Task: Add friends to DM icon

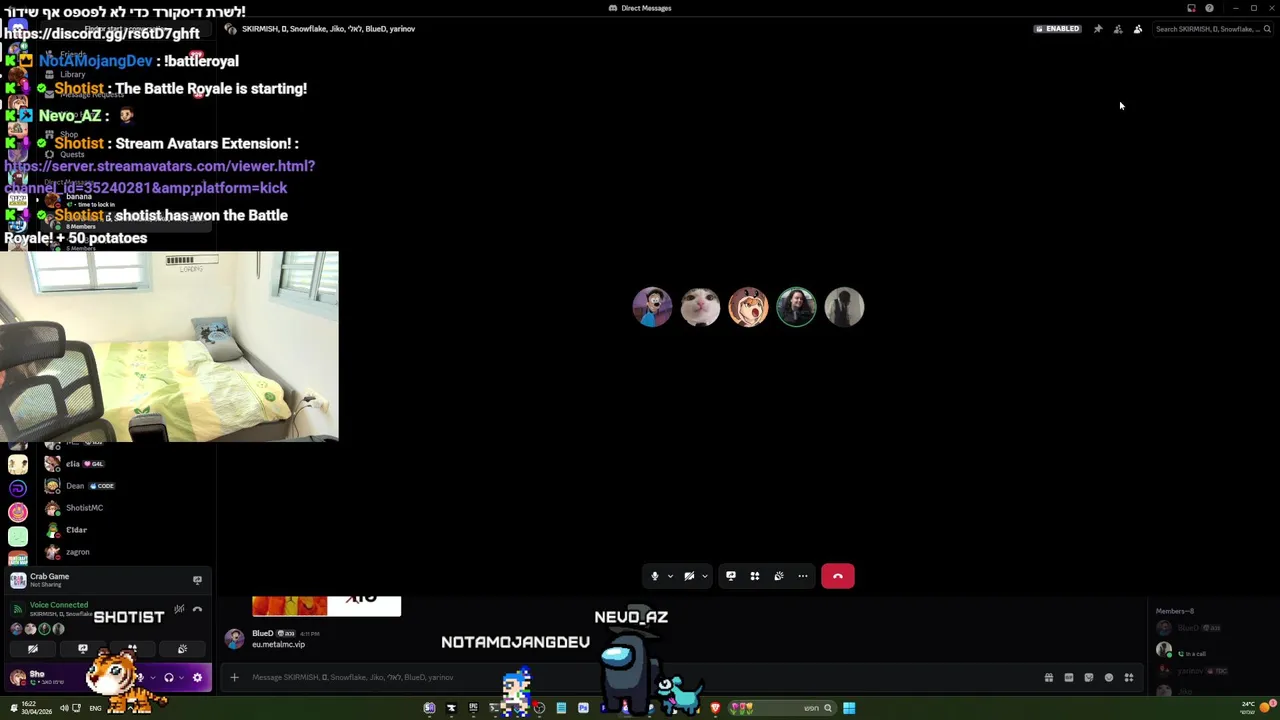Action: coord(1118,29)
